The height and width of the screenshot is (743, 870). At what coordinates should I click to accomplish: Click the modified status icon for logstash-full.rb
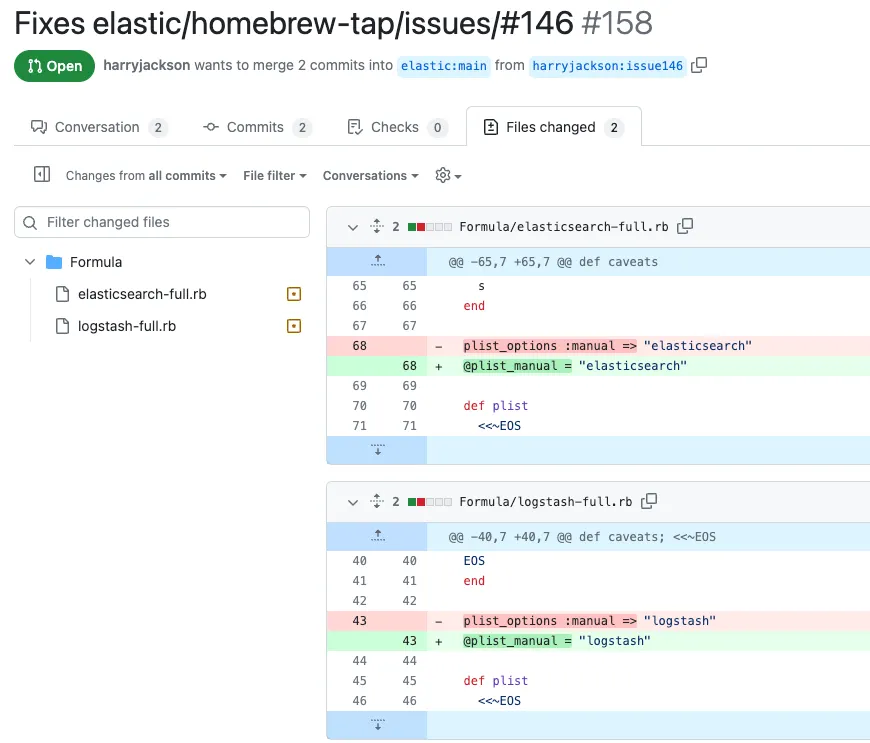click(x=294, y=326)
